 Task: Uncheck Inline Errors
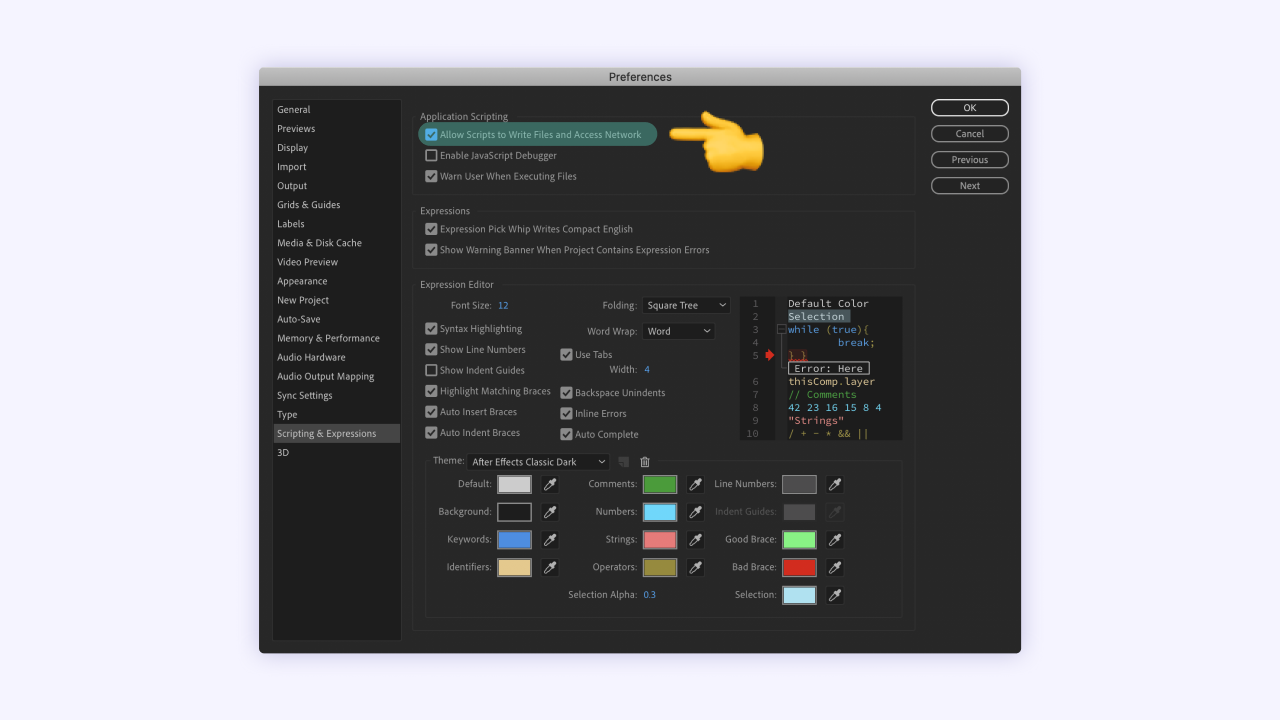[566, 414]
